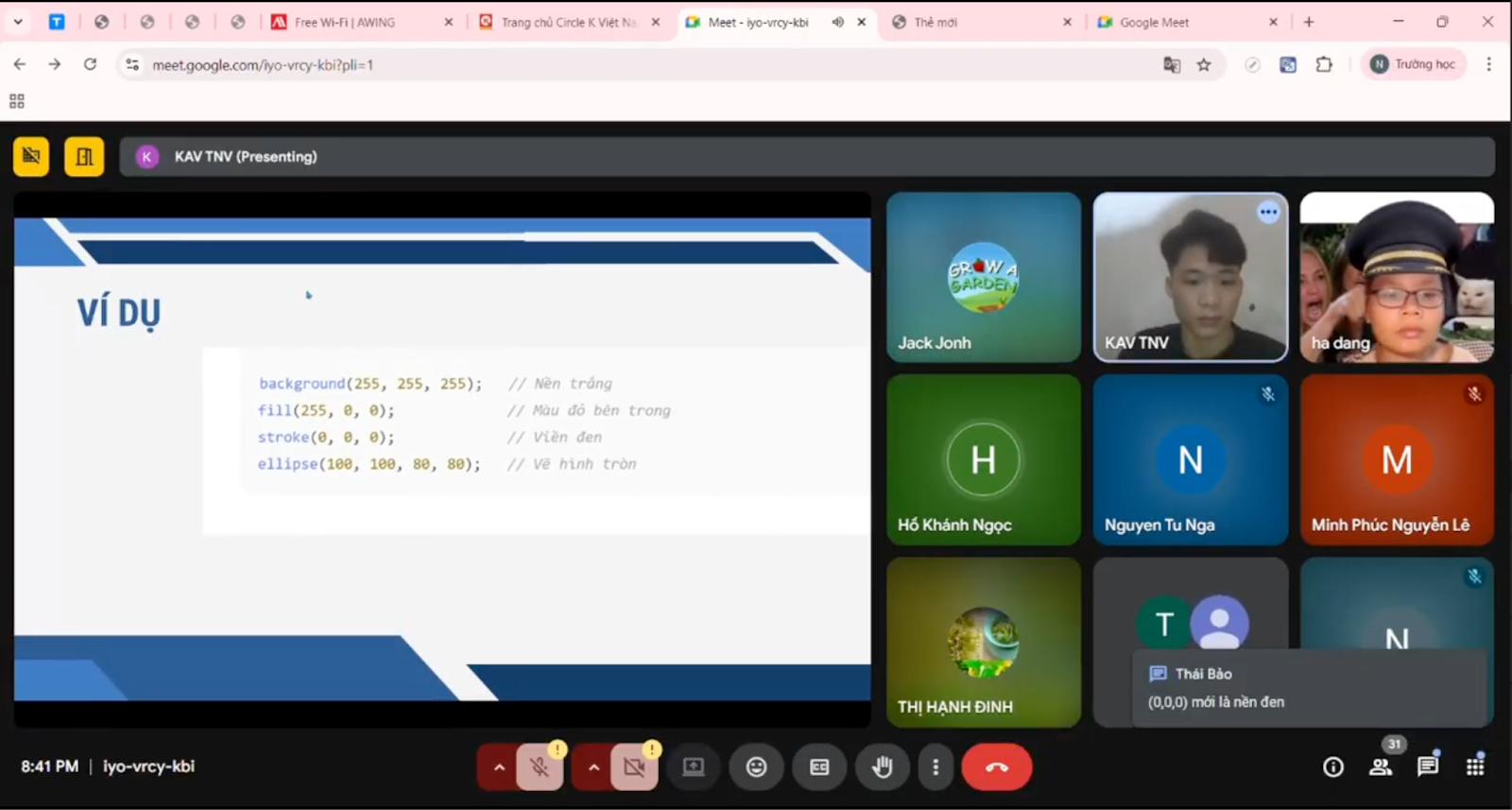Open the chat messages panel
Viewport: 1512px width, 810px height.
[x=1428, y=767]
